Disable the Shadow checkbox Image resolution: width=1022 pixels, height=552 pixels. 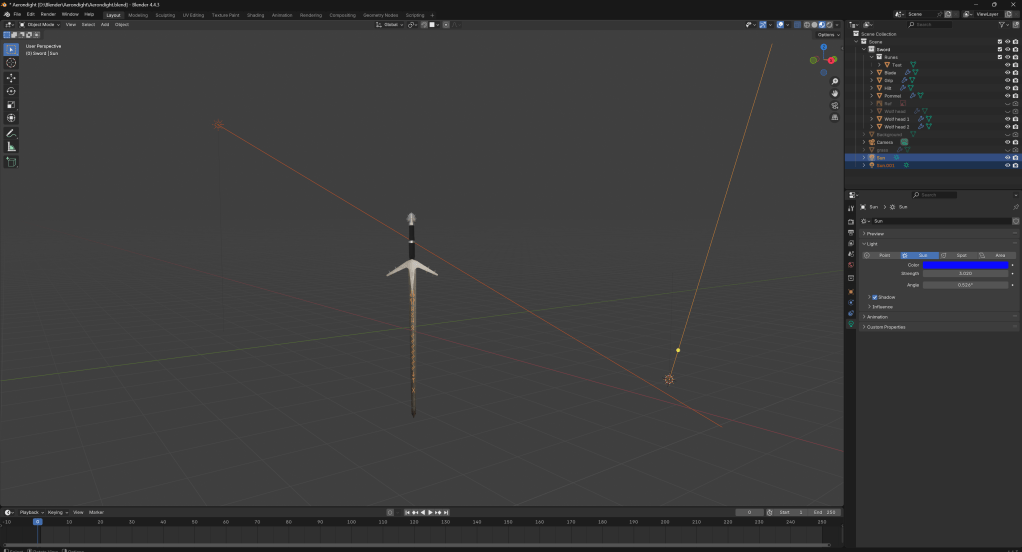coord(874,297)
